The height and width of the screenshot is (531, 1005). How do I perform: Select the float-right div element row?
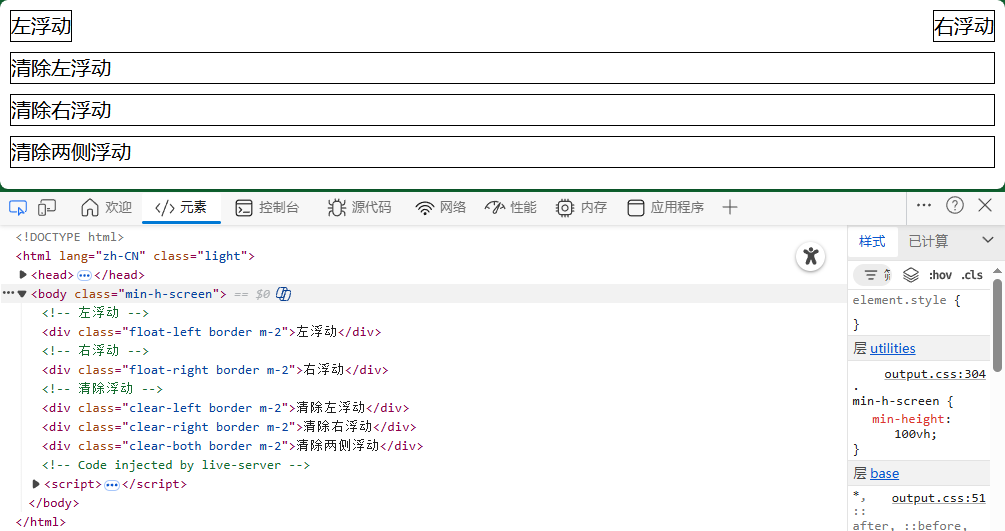[215, 369]
